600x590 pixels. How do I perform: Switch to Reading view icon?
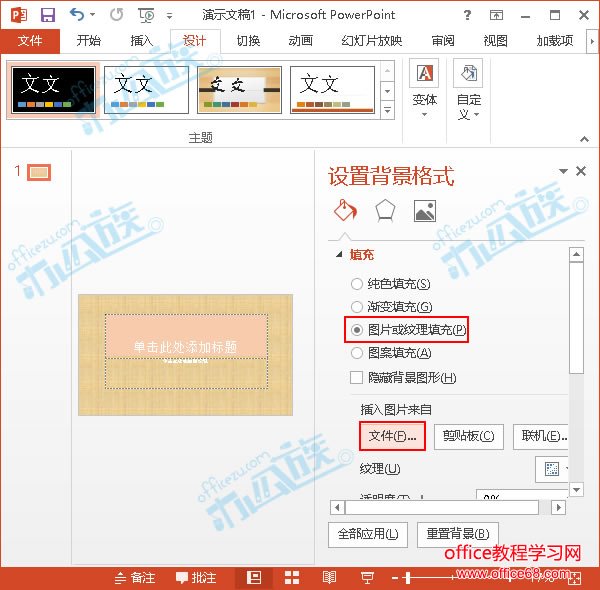click(329, 578)
